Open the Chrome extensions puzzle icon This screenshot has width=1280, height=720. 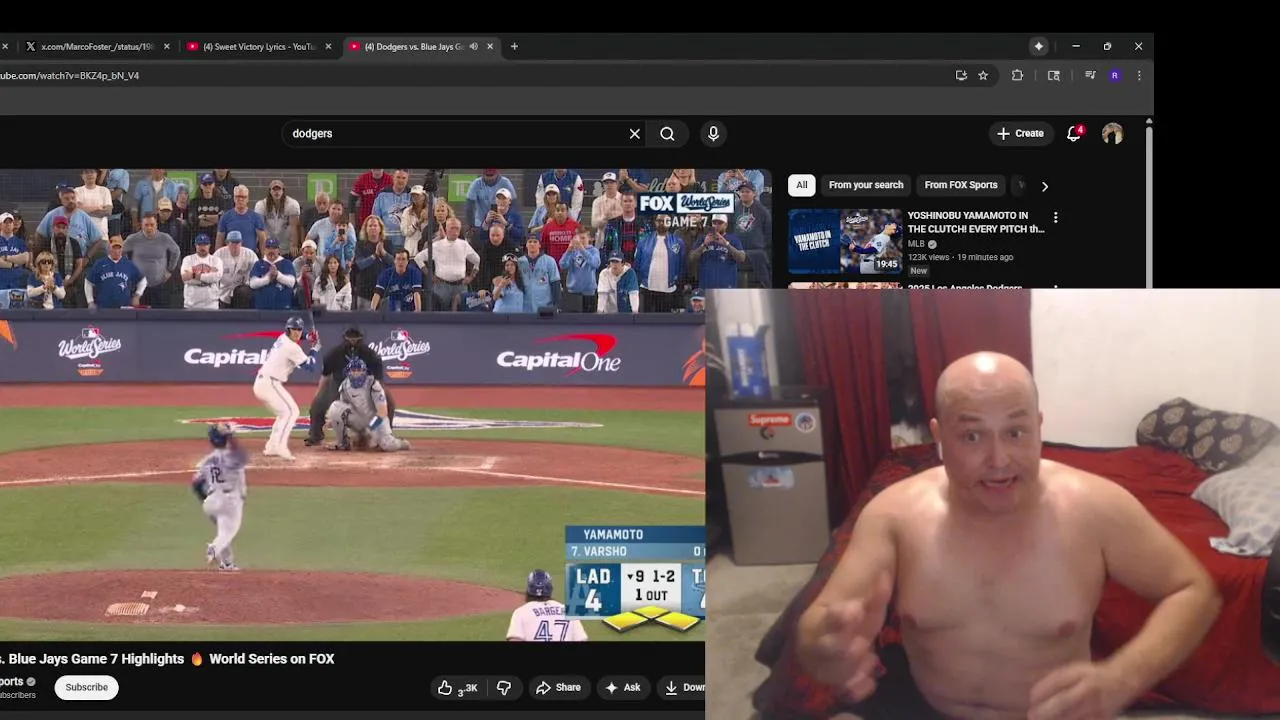point(1017,75)
